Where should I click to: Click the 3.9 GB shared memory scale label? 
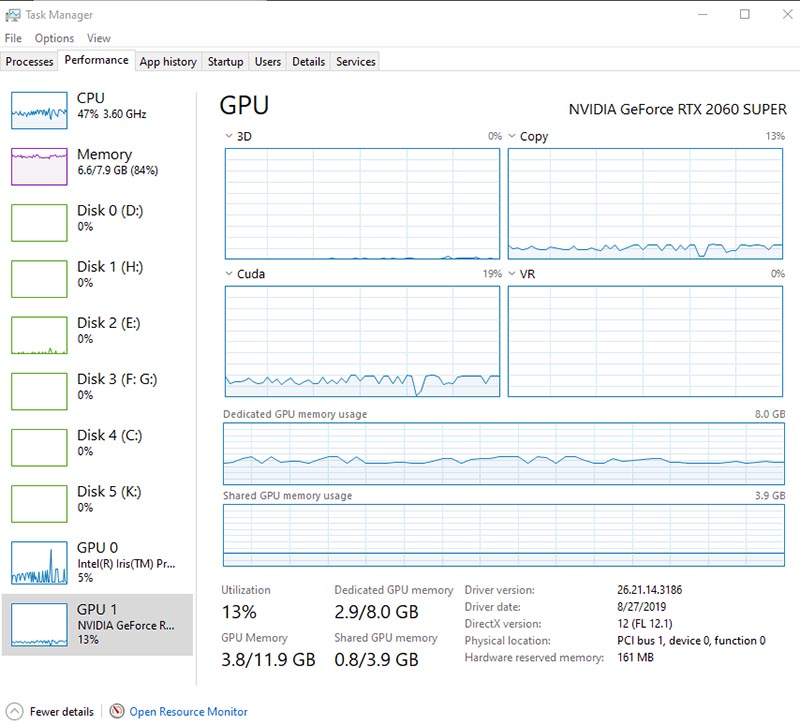pos(770,495)
